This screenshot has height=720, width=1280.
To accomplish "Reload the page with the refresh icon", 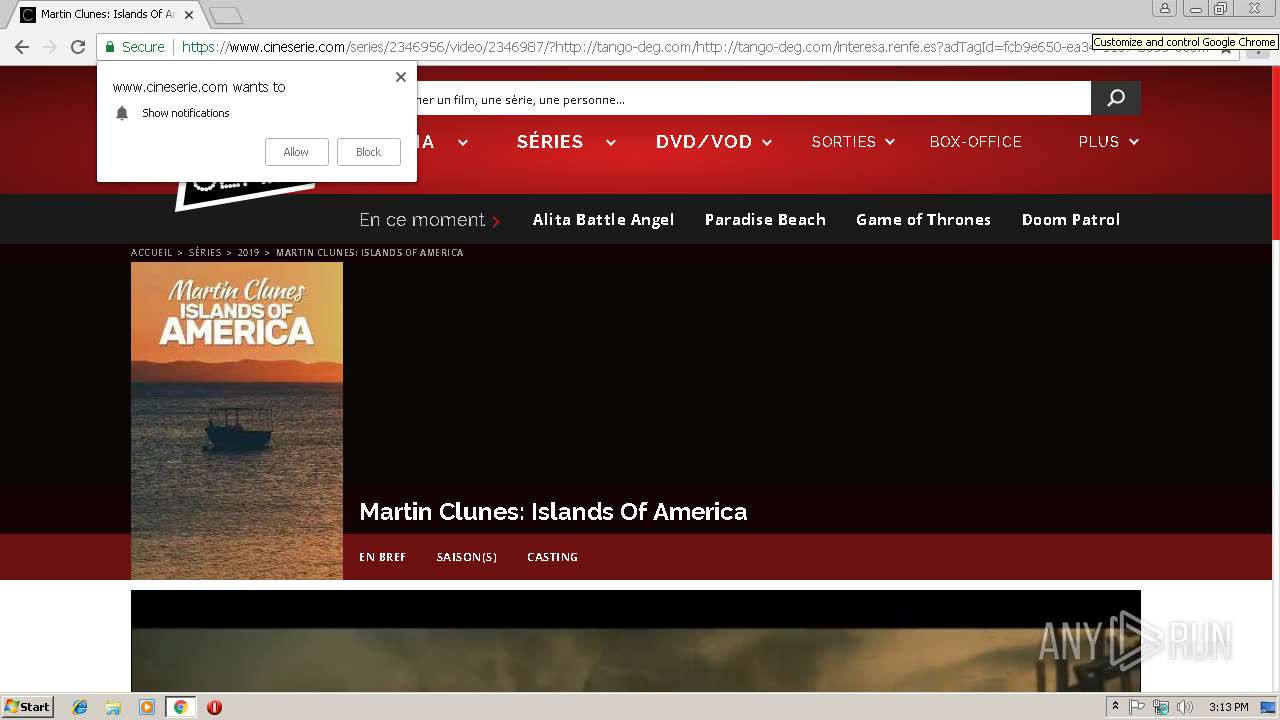I will 78,47.
